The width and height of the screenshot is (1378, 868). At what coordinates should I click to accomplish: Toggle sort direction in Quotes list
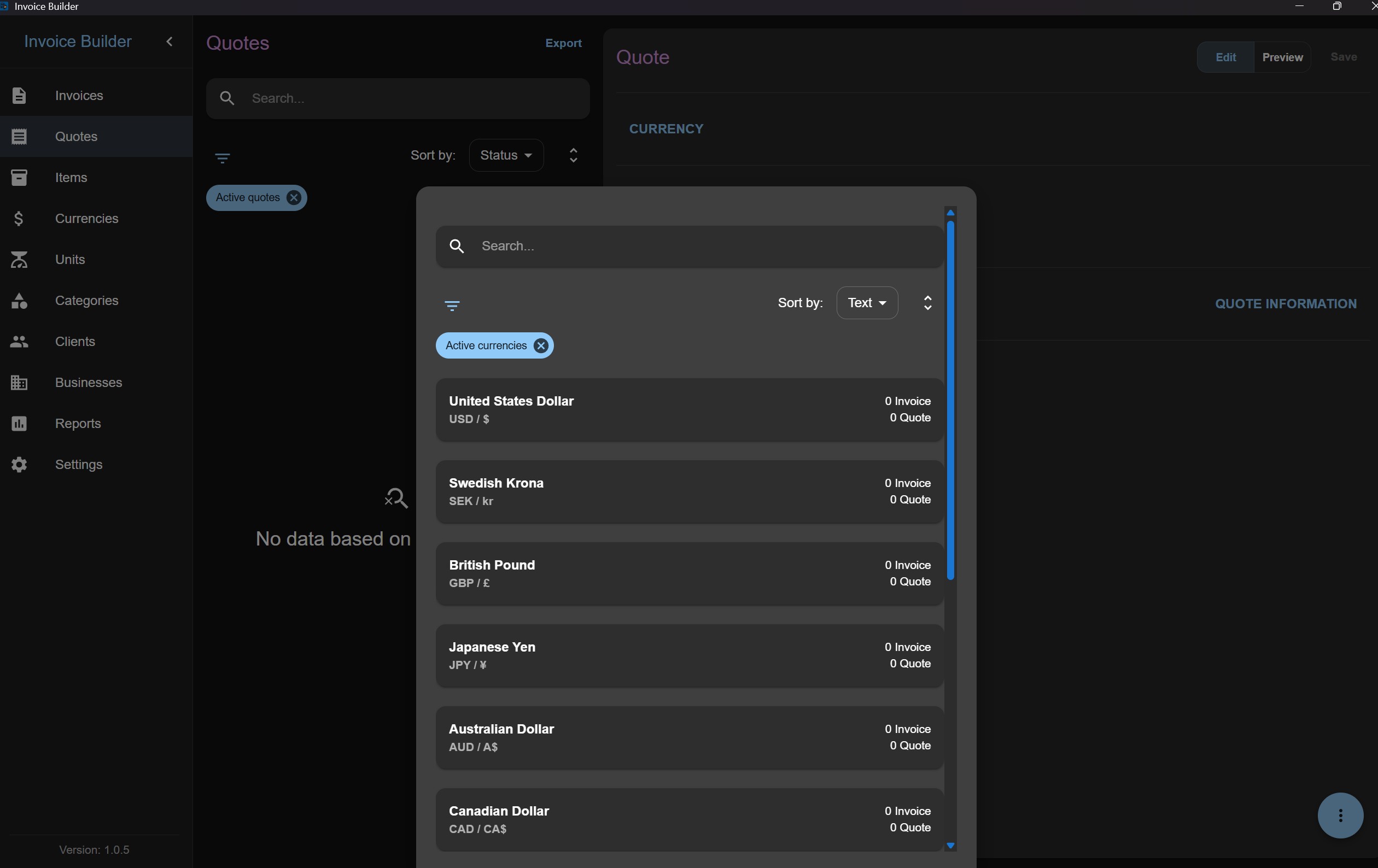[574, 155]
